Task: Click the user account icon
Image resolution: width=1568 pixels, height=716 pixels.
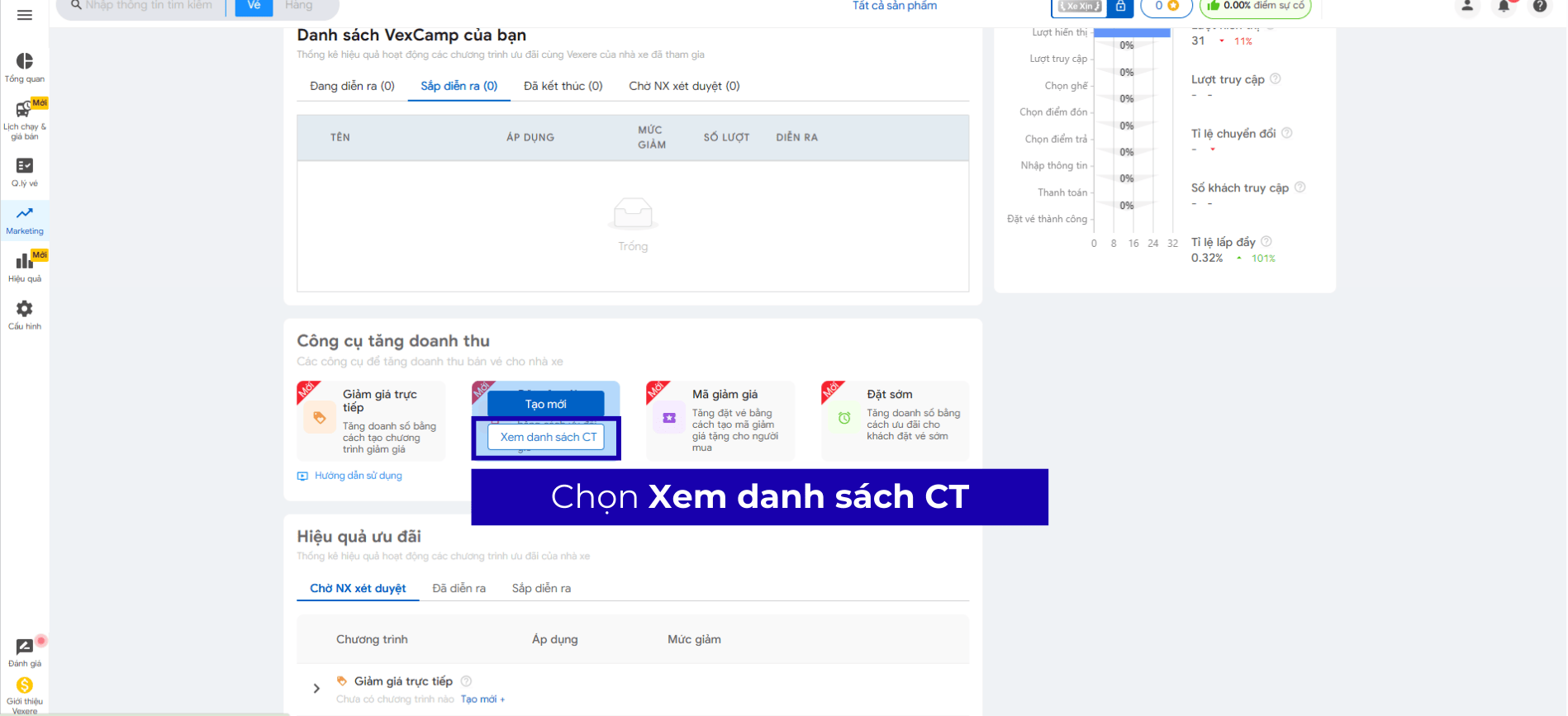Action: [1467, 7]
